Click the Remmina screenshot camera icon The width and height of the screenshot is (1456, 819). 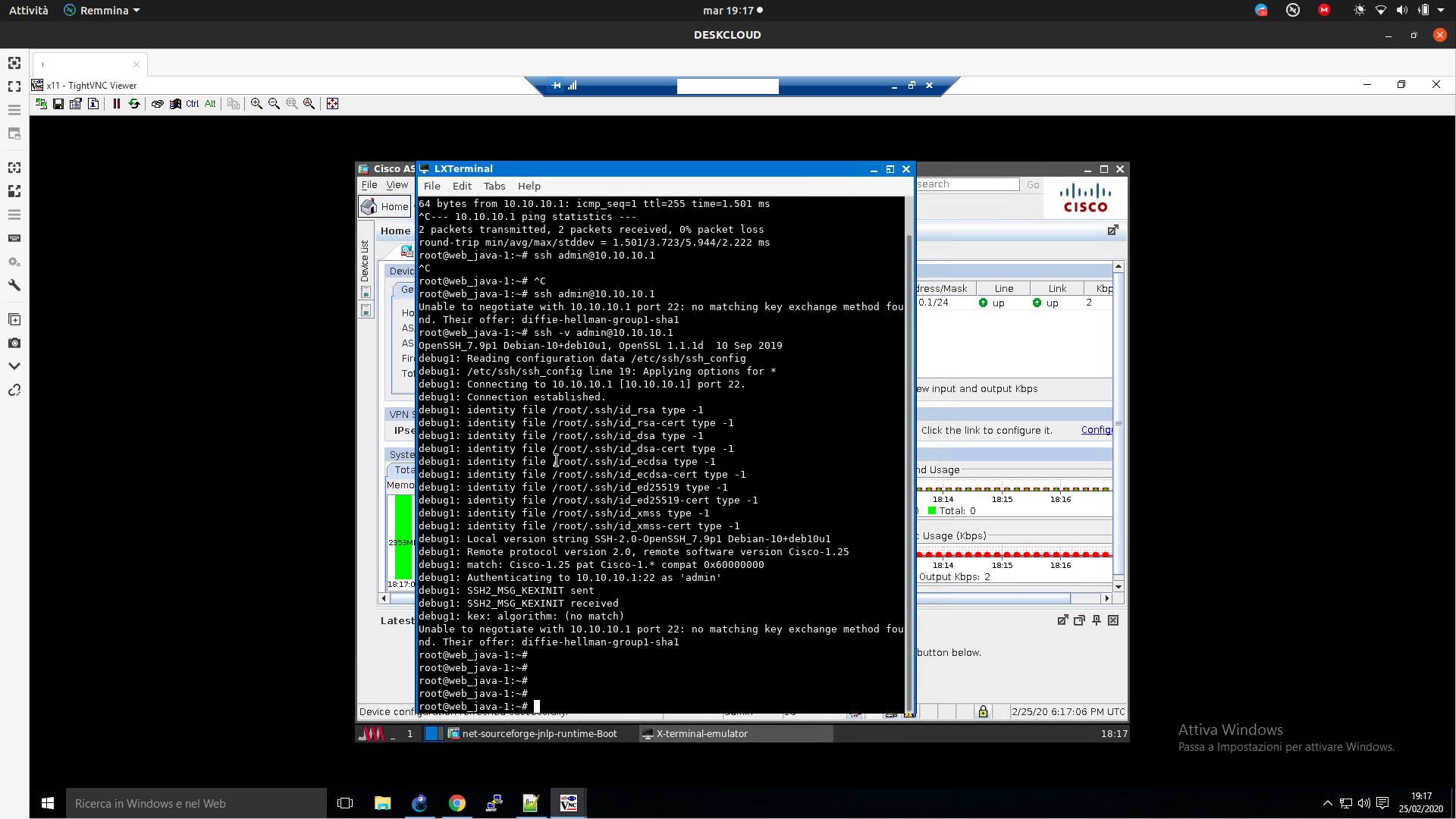click(x=14, y=343)
